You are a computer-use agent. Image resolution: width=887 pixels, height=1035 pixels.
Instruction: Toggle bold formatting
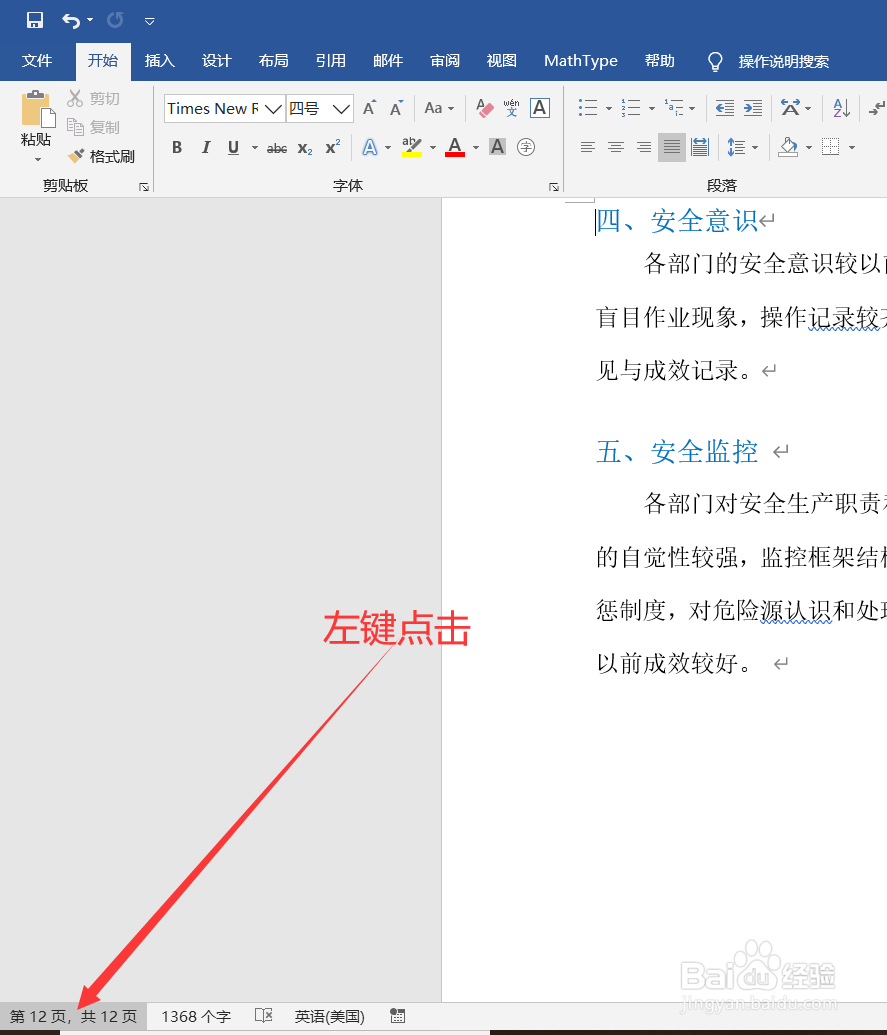(177, 147)
